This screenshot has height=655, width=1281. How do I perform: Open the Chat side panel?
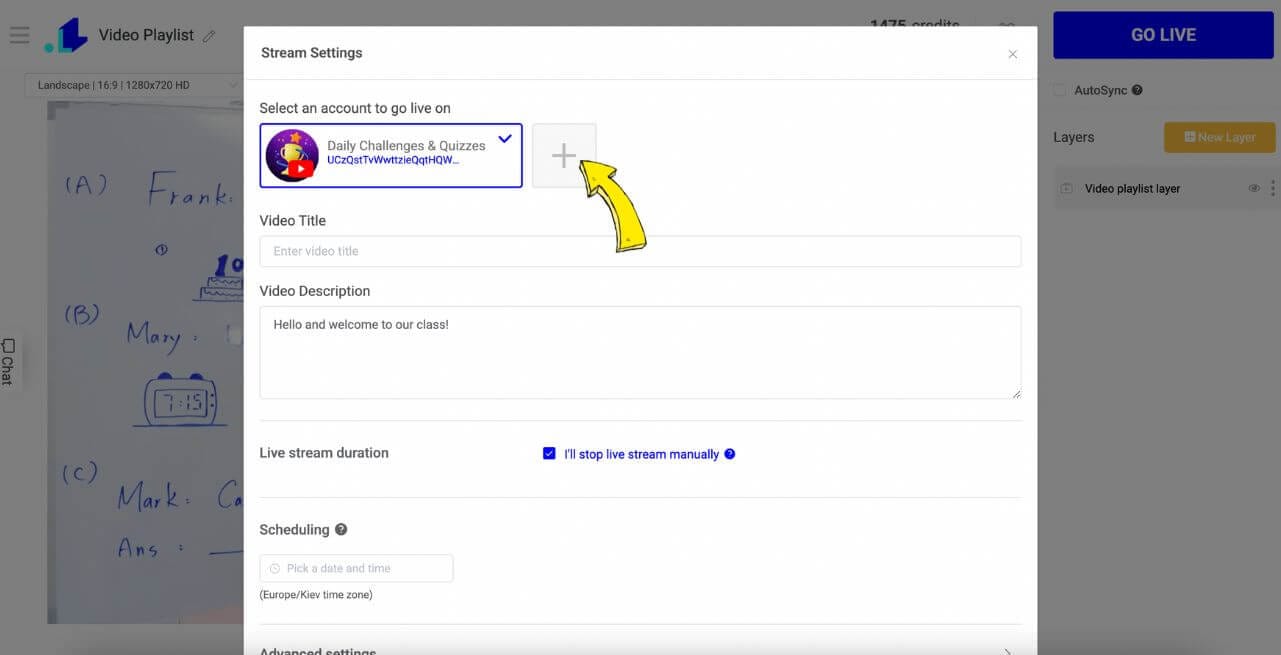(x=8, y=362)
